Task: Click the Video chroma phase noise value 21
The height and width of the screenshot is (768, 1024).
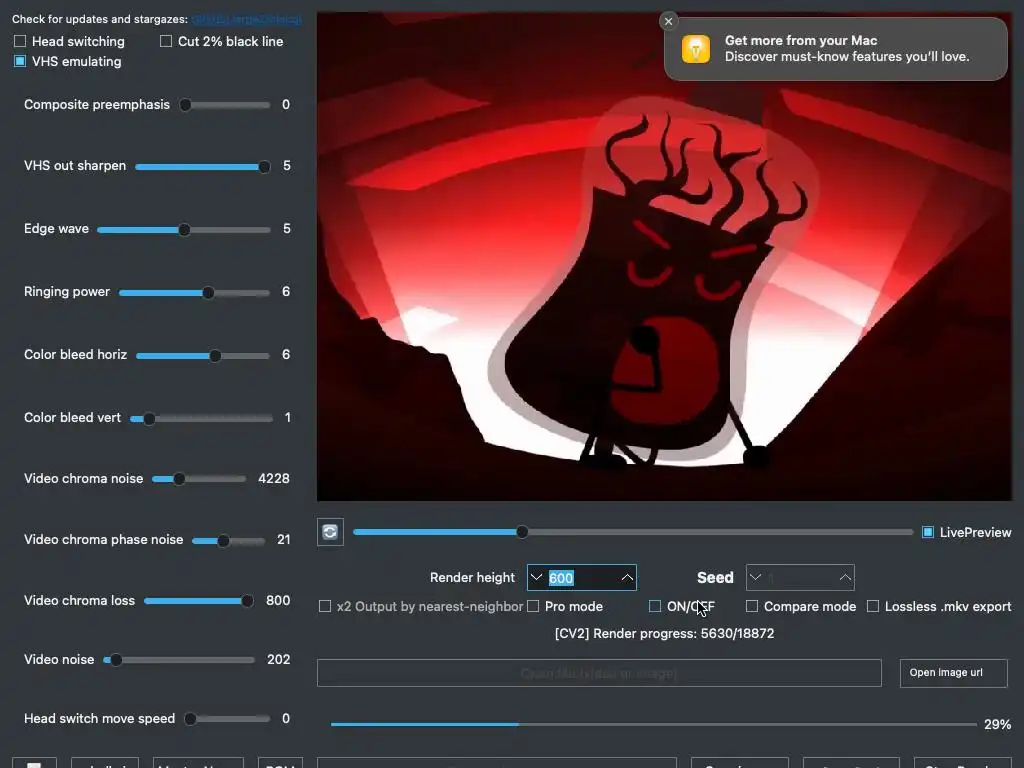Action: pyautogui.click(x=283, y=539)
